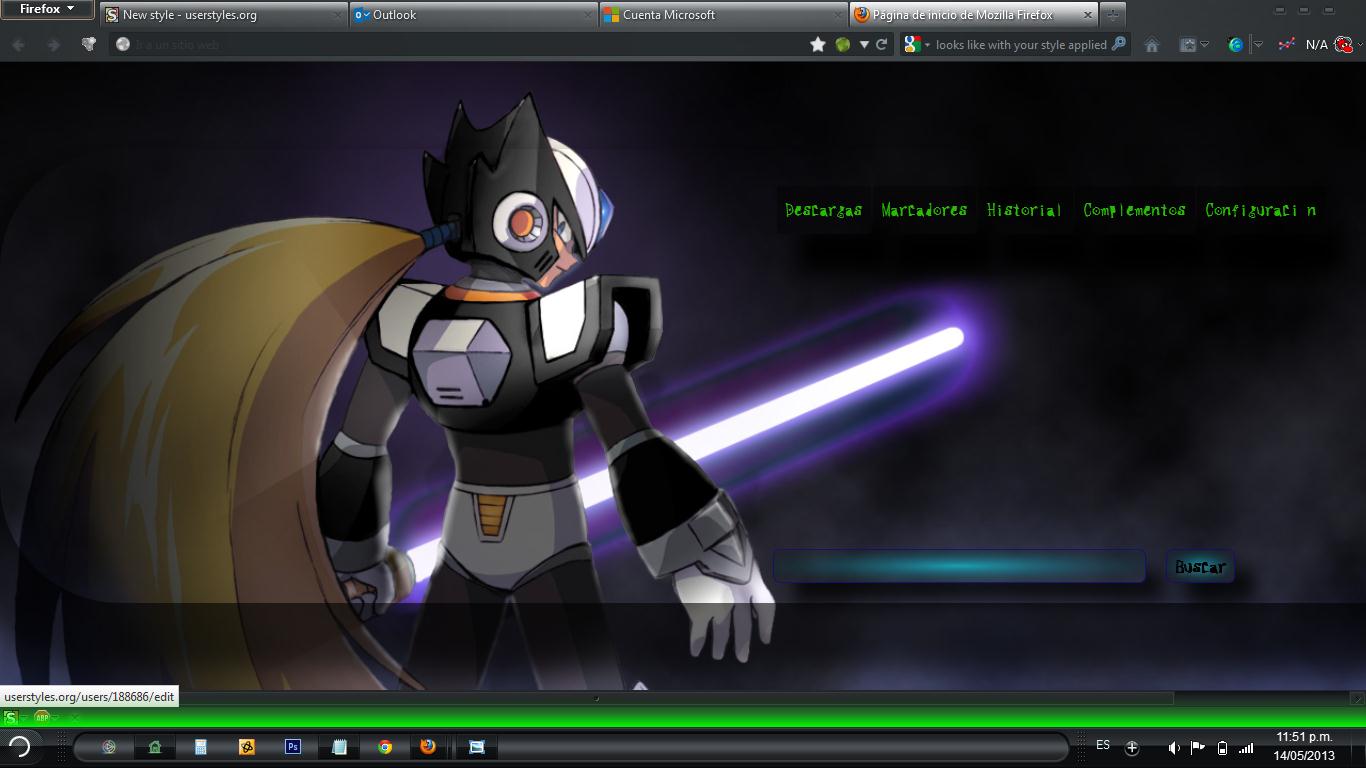The height and width of the screenshot is (768, 1366).
Task: Click the back navigation arrow
Action: point(16,44)
